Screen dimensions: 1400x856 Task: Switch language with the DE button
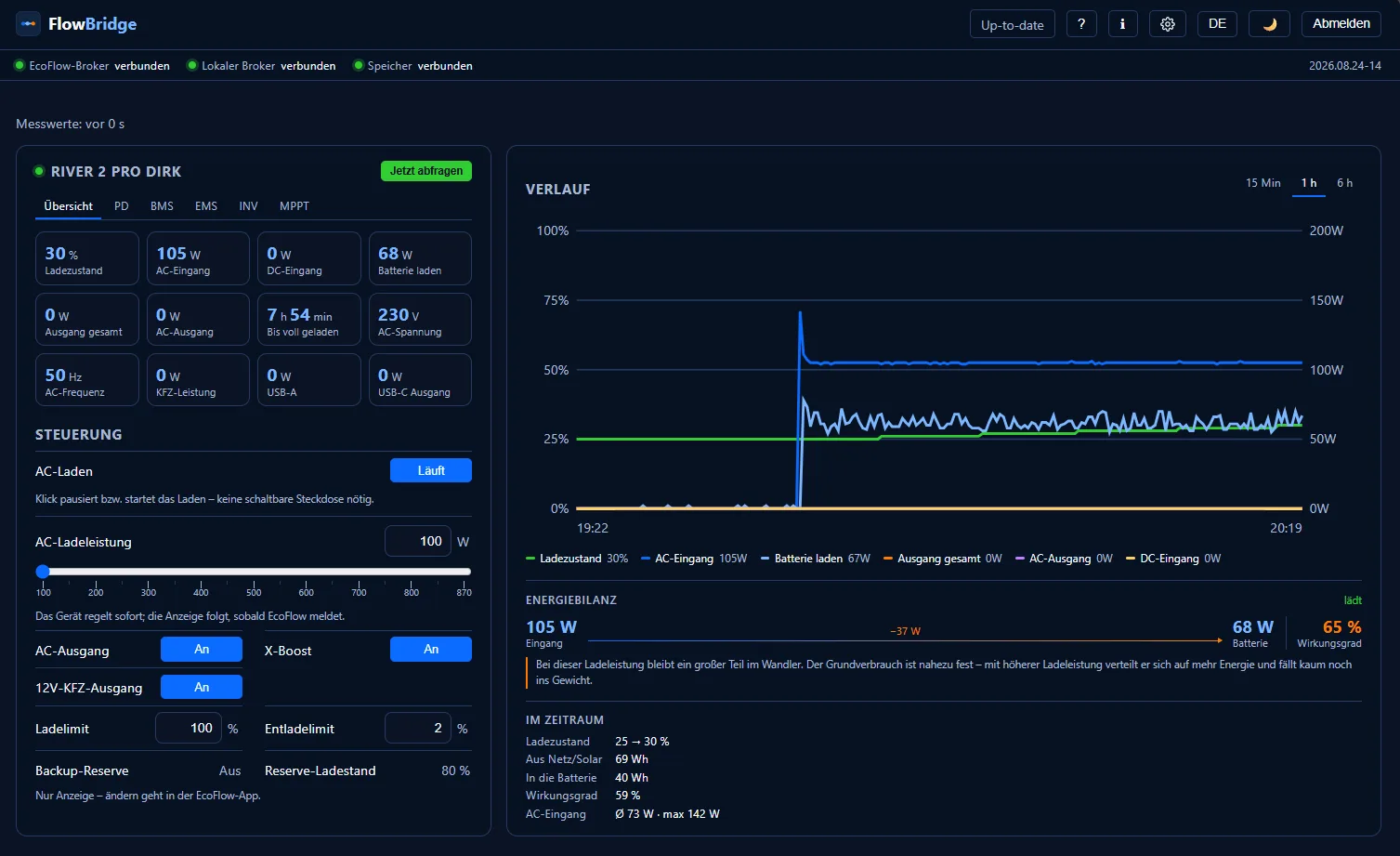[x=1217, y=24]
